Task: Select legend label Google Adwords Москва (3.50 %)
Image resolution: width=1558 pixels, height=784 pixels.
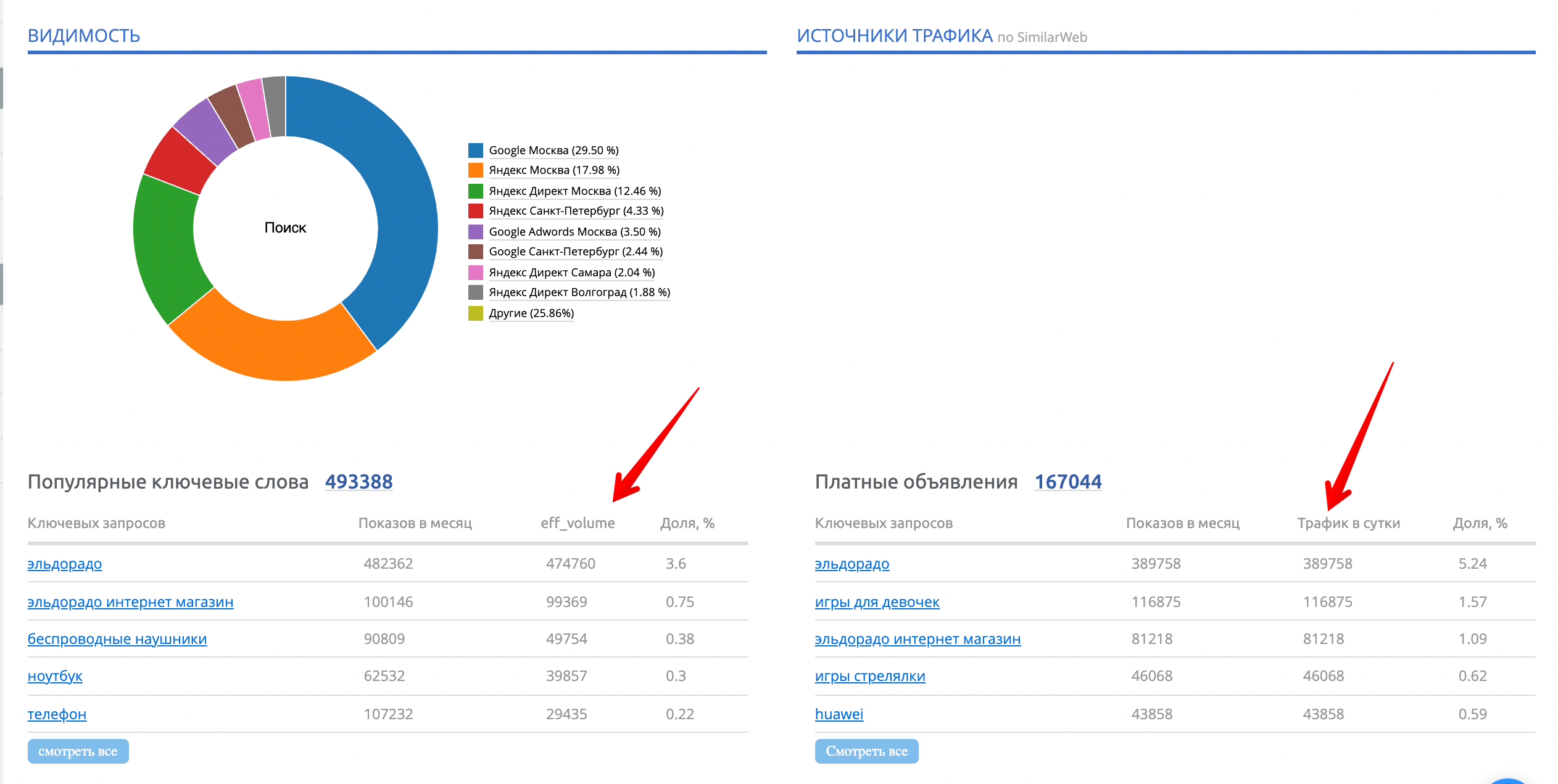Action: [574, 231]
